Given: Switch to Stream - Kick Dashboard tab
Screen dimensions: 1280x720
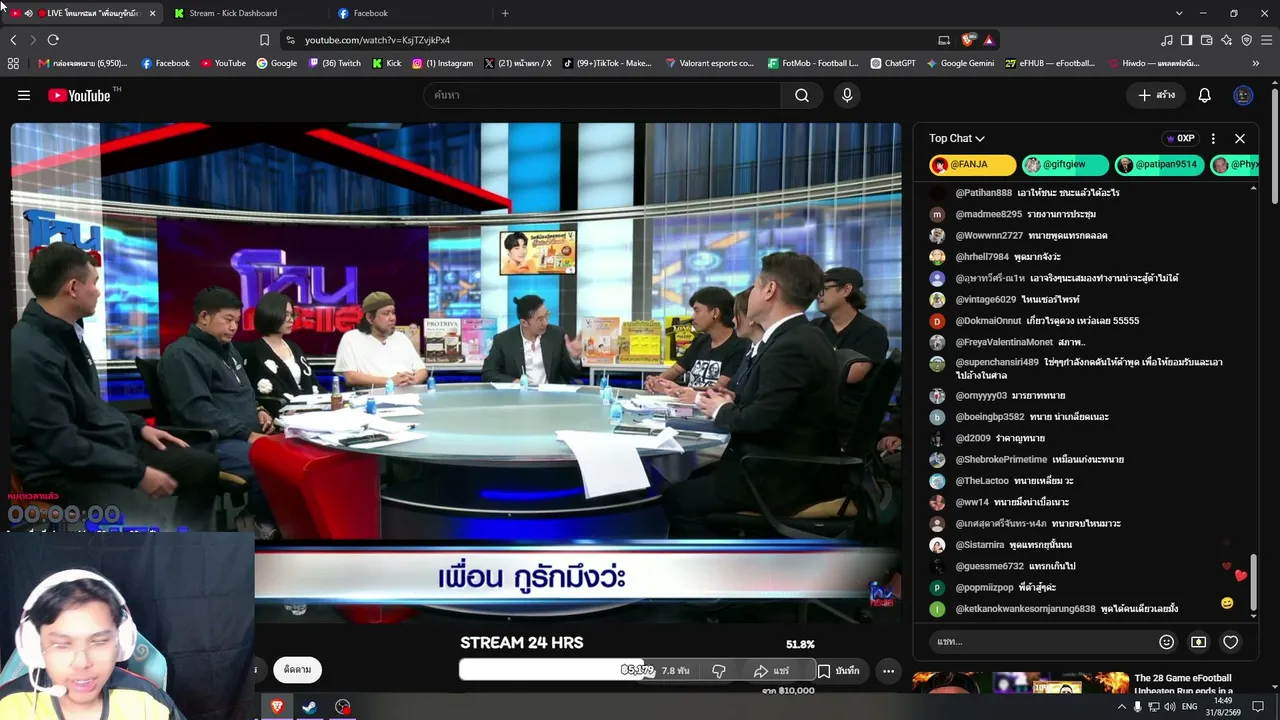Looking at the screenshot, I should (x=246, y=13).
